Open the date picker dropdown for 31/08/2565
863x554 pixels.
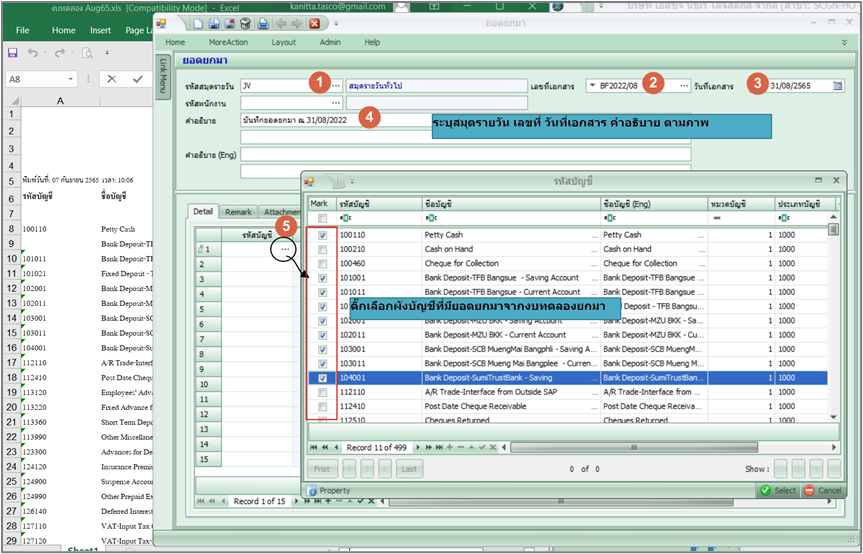point(837,86)
